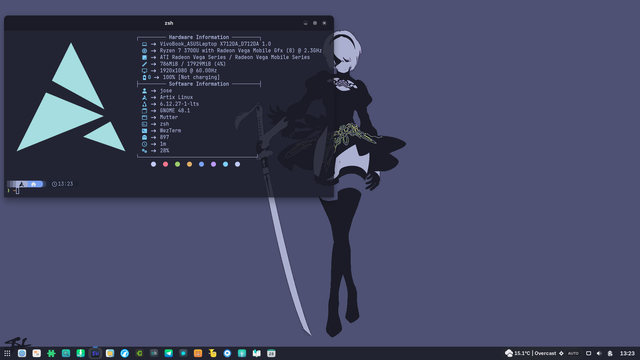Launch Telegram from the taskbar
The image size is (640, 360).
tap(169, 353)
